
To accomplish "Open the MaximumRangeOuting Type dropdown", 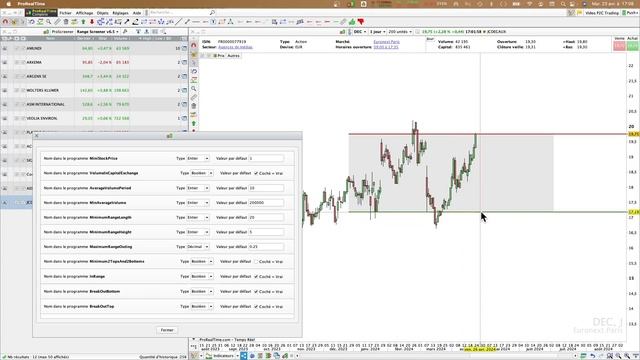I will pos(198,247).
